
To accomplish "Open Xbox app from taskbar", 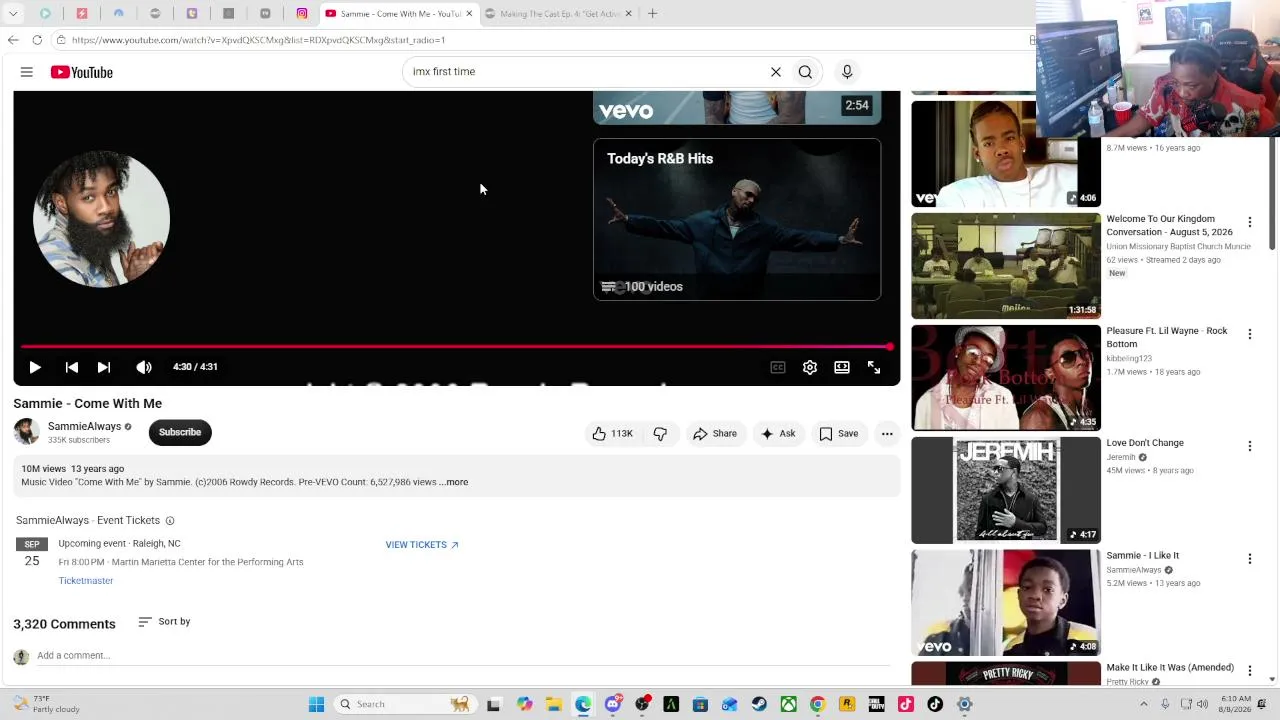I will click(789, 704).
